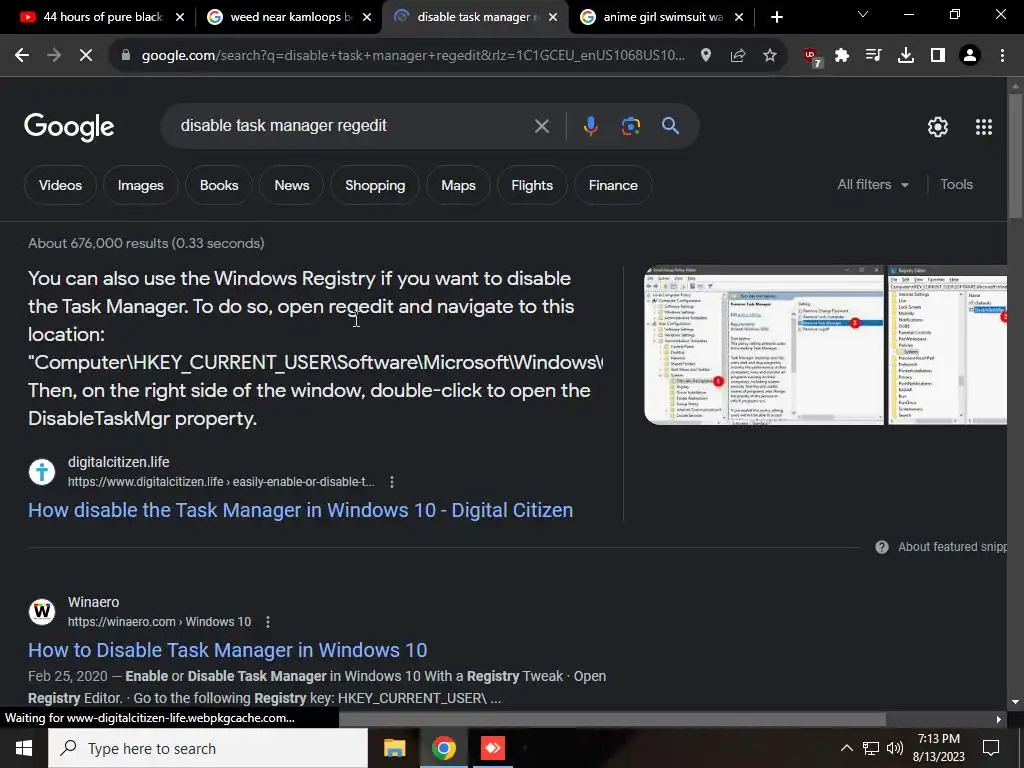Open the location permission icon in address bar

pos(705,56)
